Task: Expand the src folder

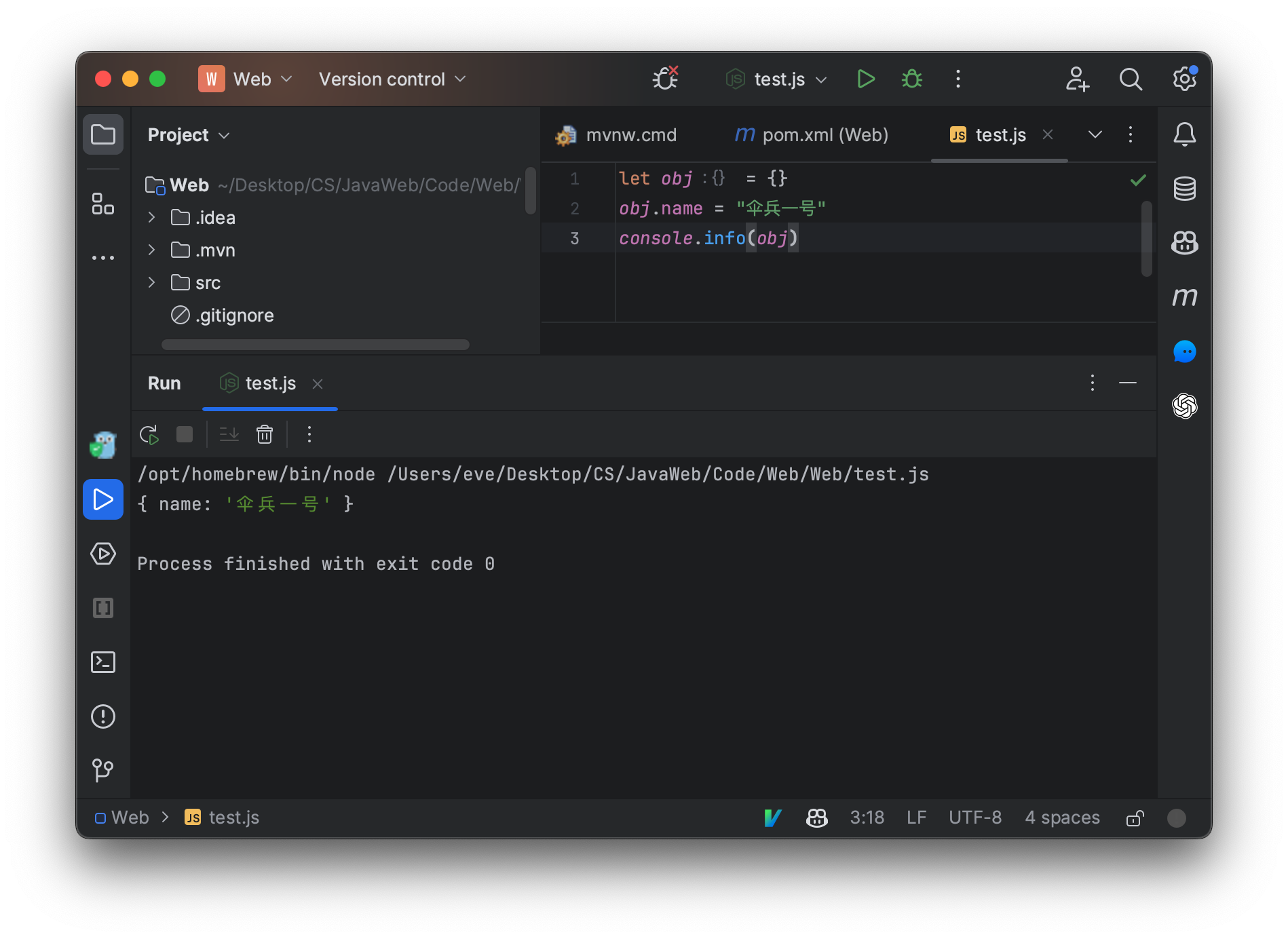Action: point(151,282)
